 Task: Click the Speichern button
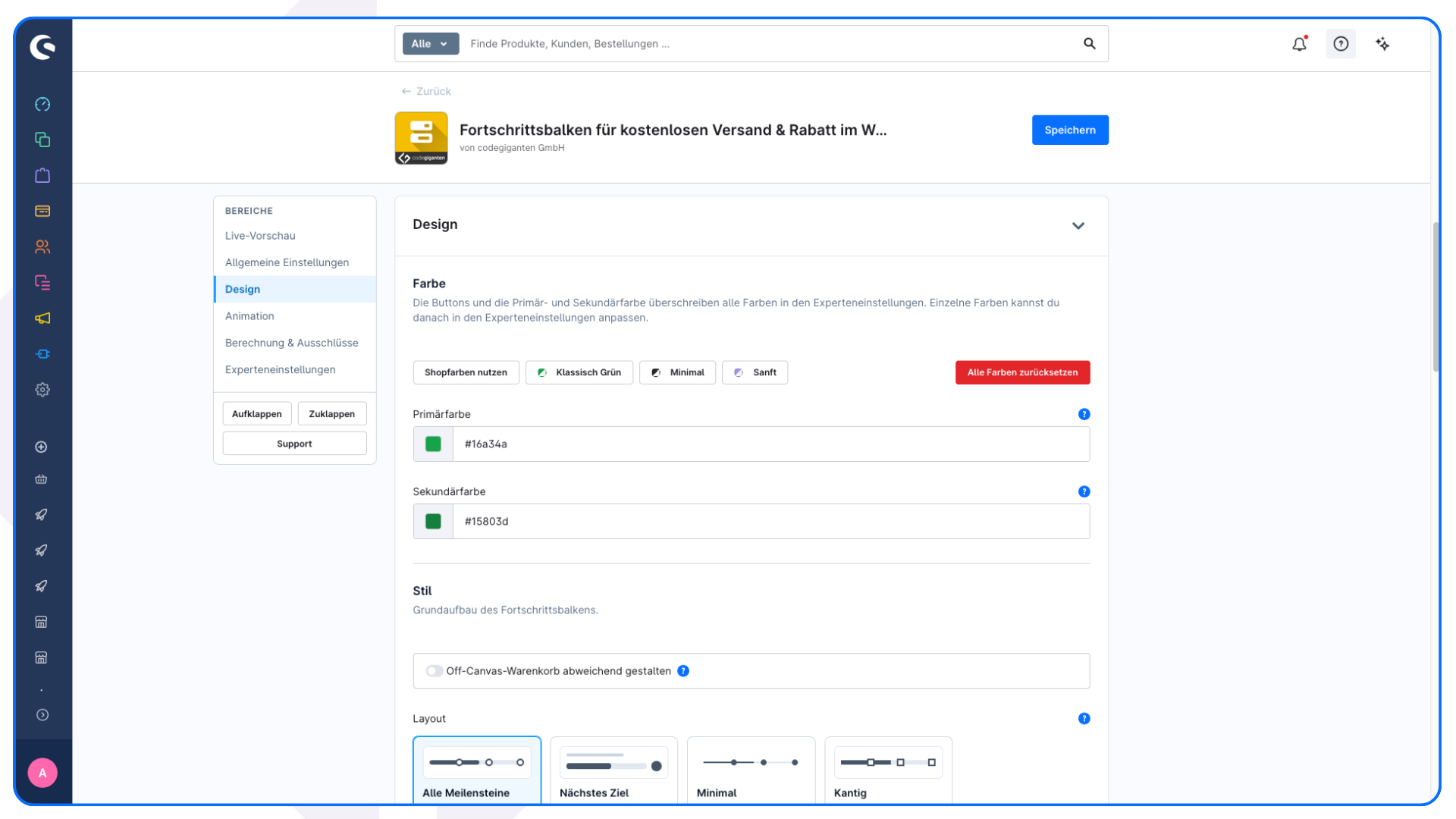click(x=1069, y=130)
